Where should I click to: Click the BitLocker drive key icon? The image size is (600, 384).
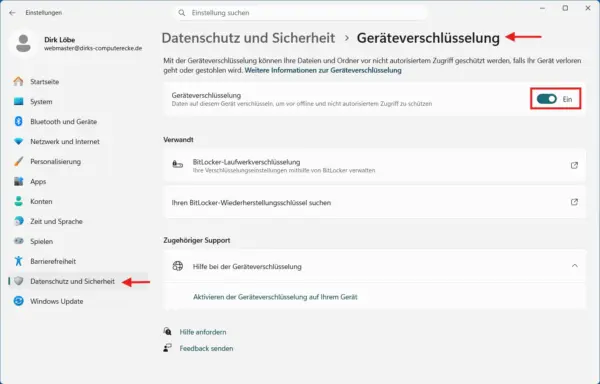tap(178, 165)
